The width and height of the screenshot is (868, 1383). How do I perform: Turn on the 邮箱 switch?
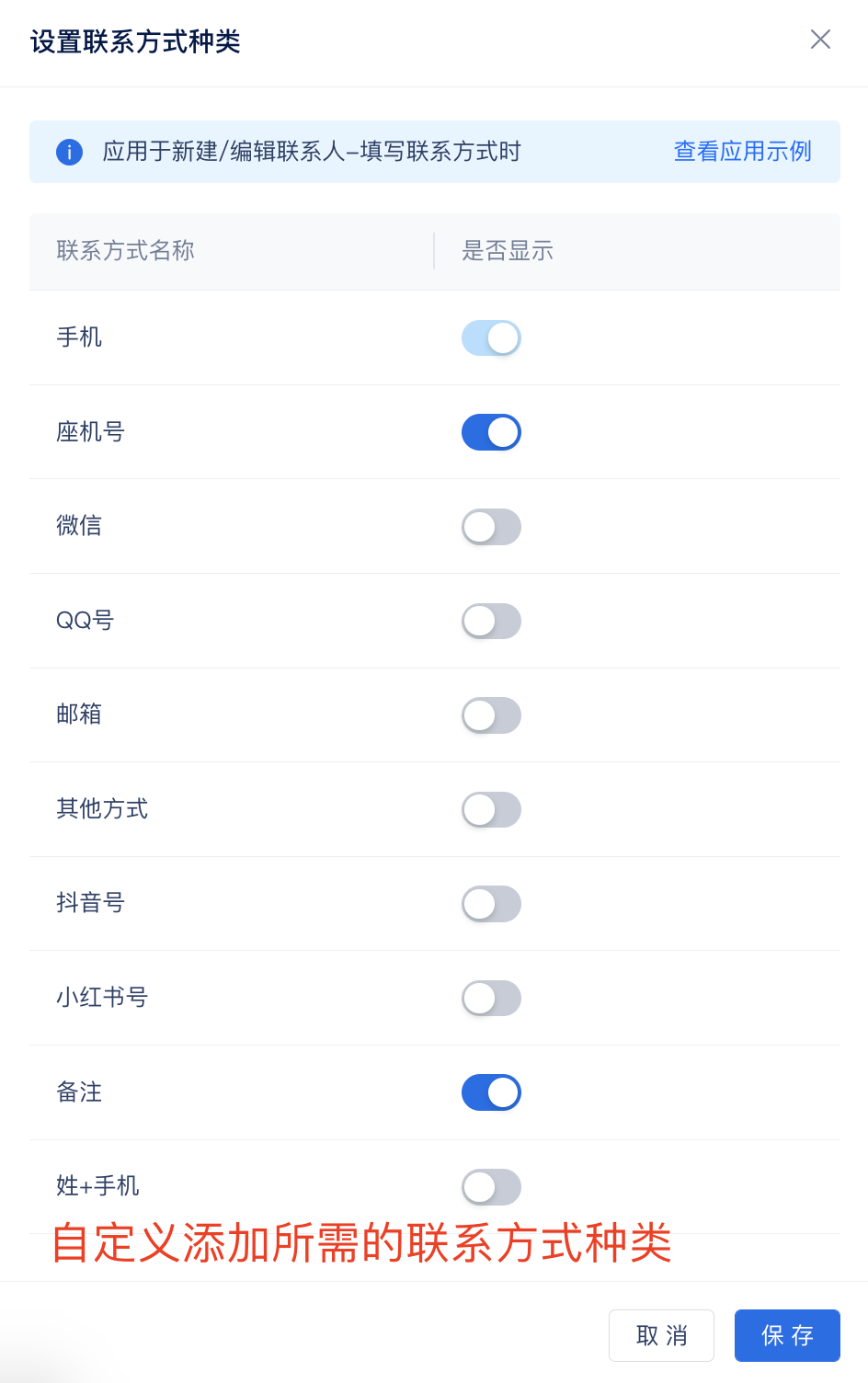coord(491,715)
